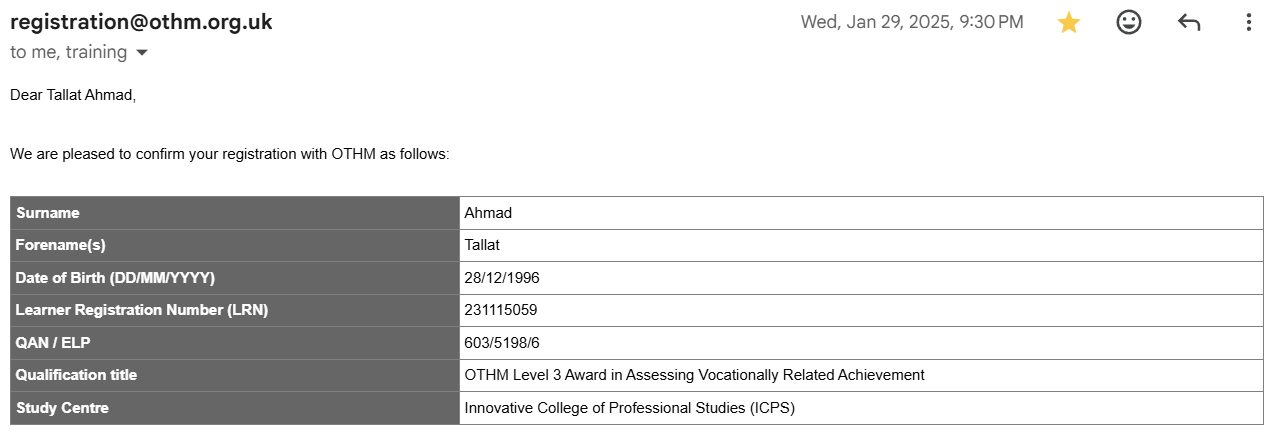Reply using the arrow icon
Image resolution: width=1273 pixels, height=444 pixels.
pos(1189,22)
